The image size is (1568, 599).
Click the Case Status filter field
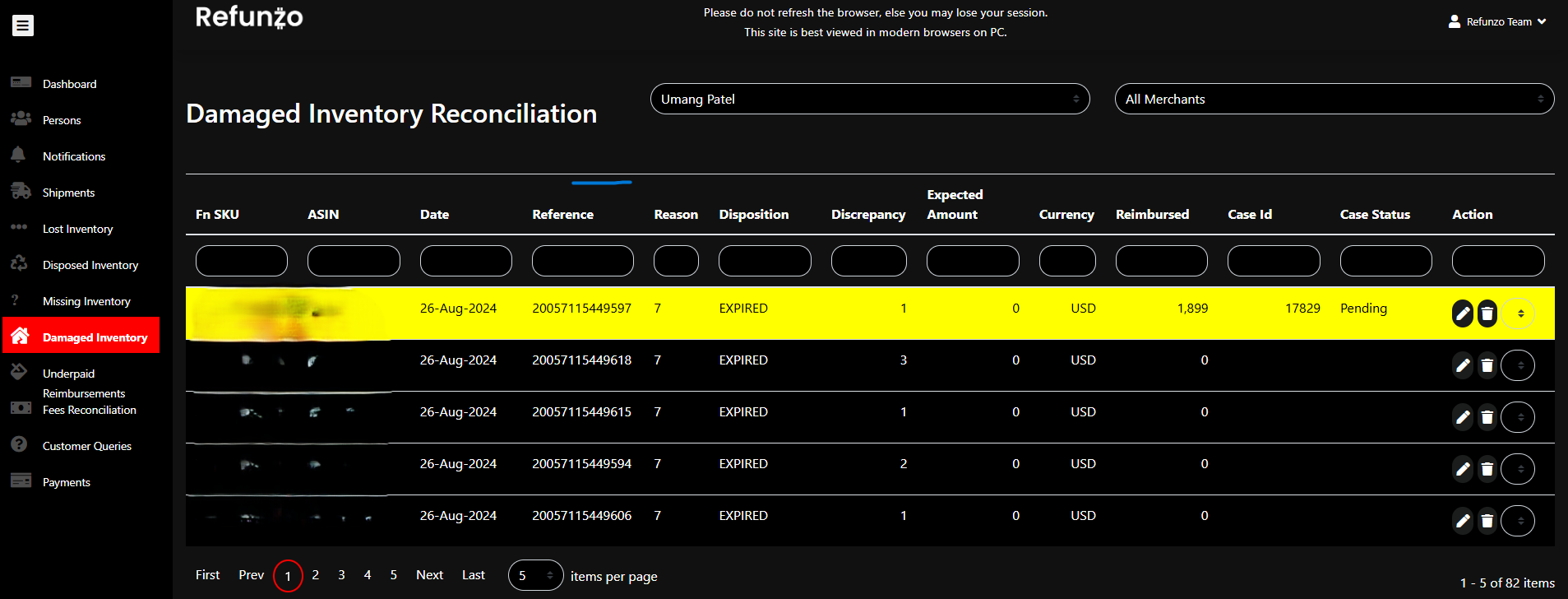pyautogui.click(x=1386, y=261)
